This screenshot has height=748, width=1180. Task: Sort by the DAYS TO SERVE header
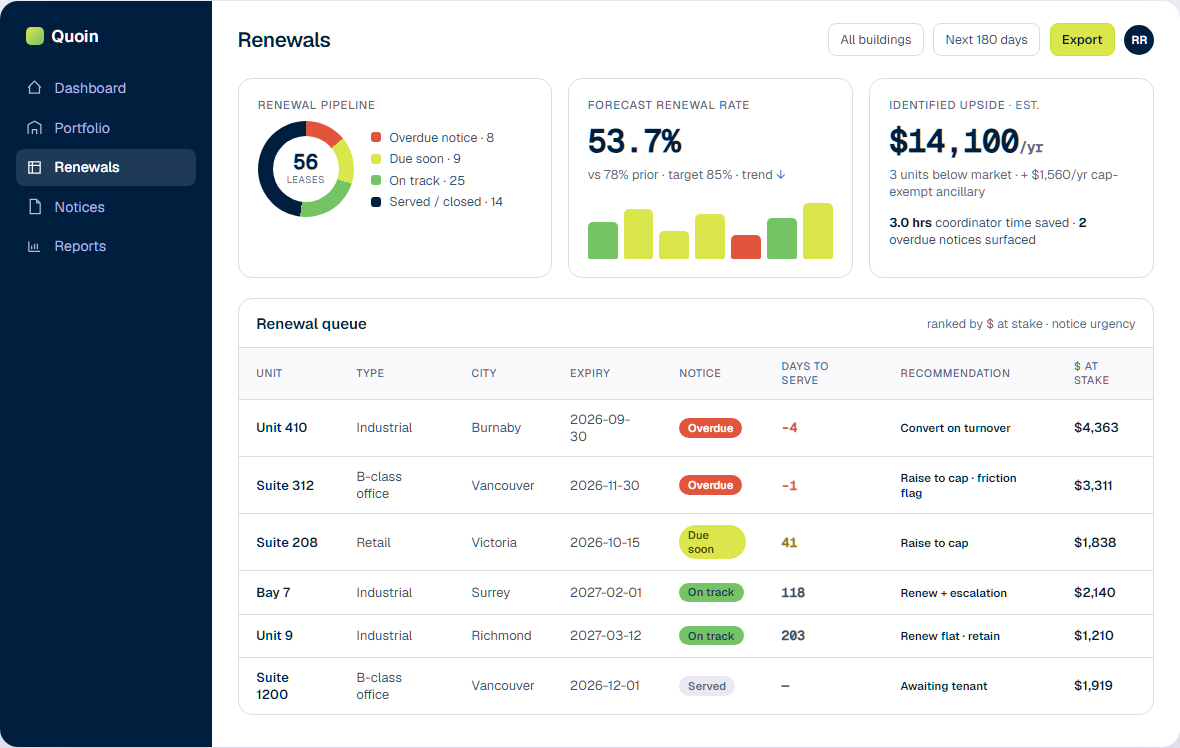[804, 373]
